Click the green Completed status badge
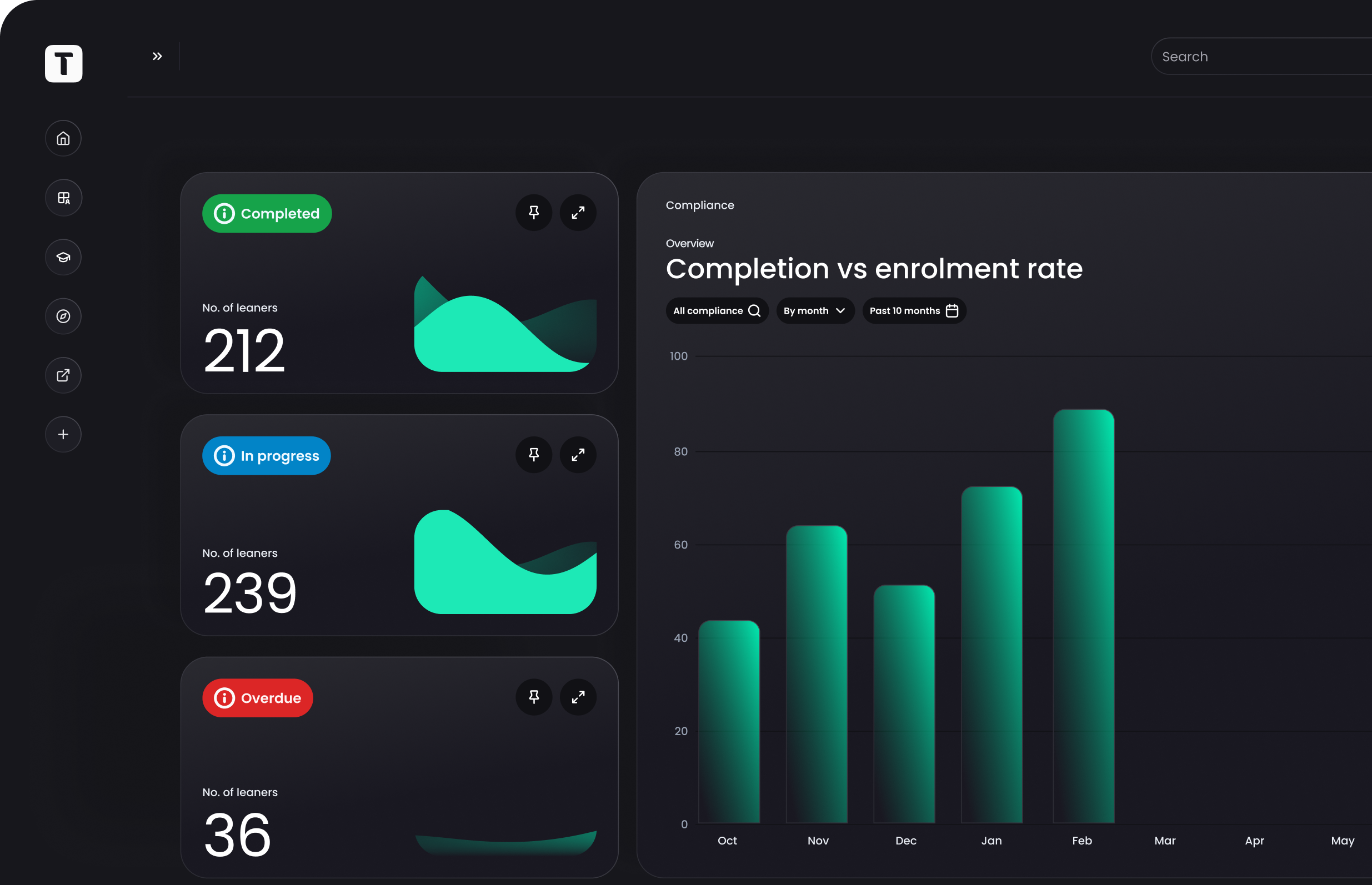The height and width of the screenshot is (885, 1372). (267, 214)
